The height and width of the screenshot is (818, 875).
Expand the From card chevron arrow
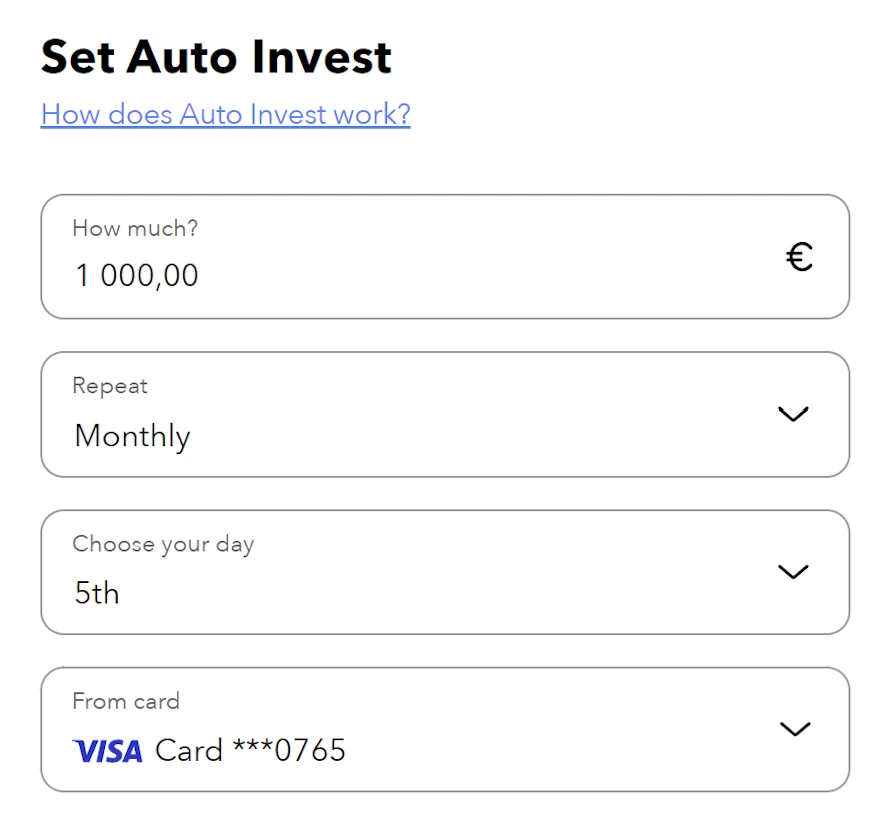point(795,729)
